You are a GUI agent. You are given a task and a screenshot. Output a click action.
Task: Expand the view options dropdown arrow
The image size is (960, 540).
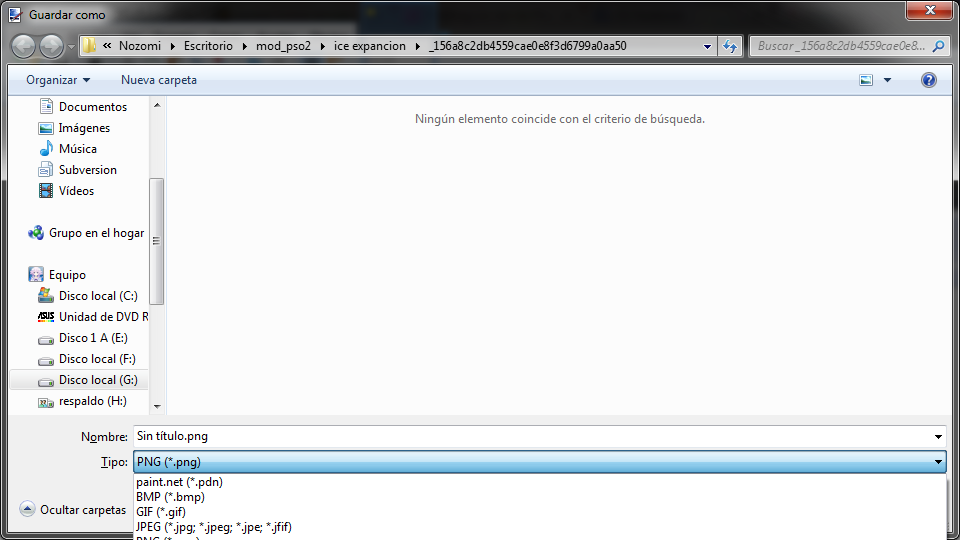click(x=887, y=80)
